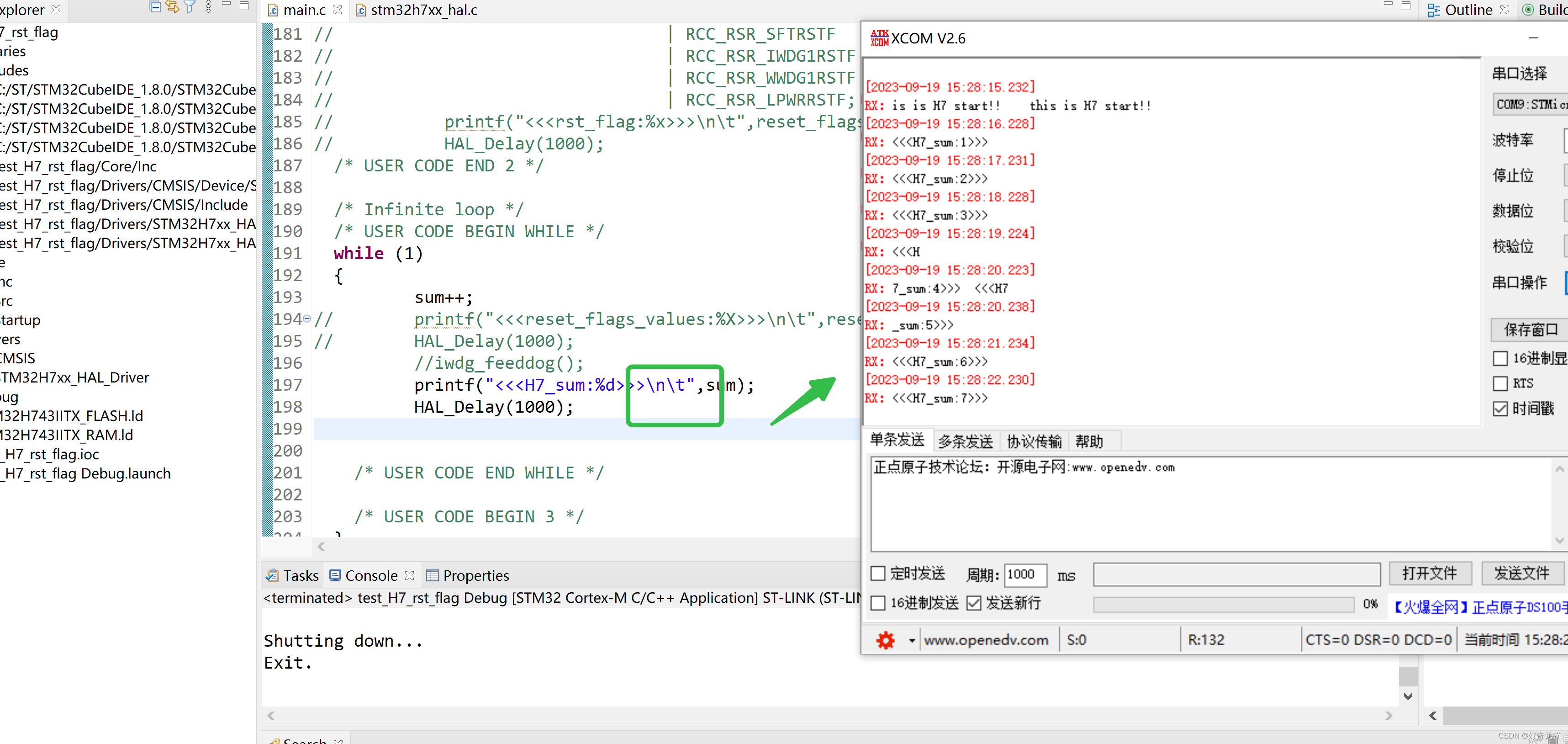
Task: Open the explorer filter funnel icon
Action: point(190,7)
